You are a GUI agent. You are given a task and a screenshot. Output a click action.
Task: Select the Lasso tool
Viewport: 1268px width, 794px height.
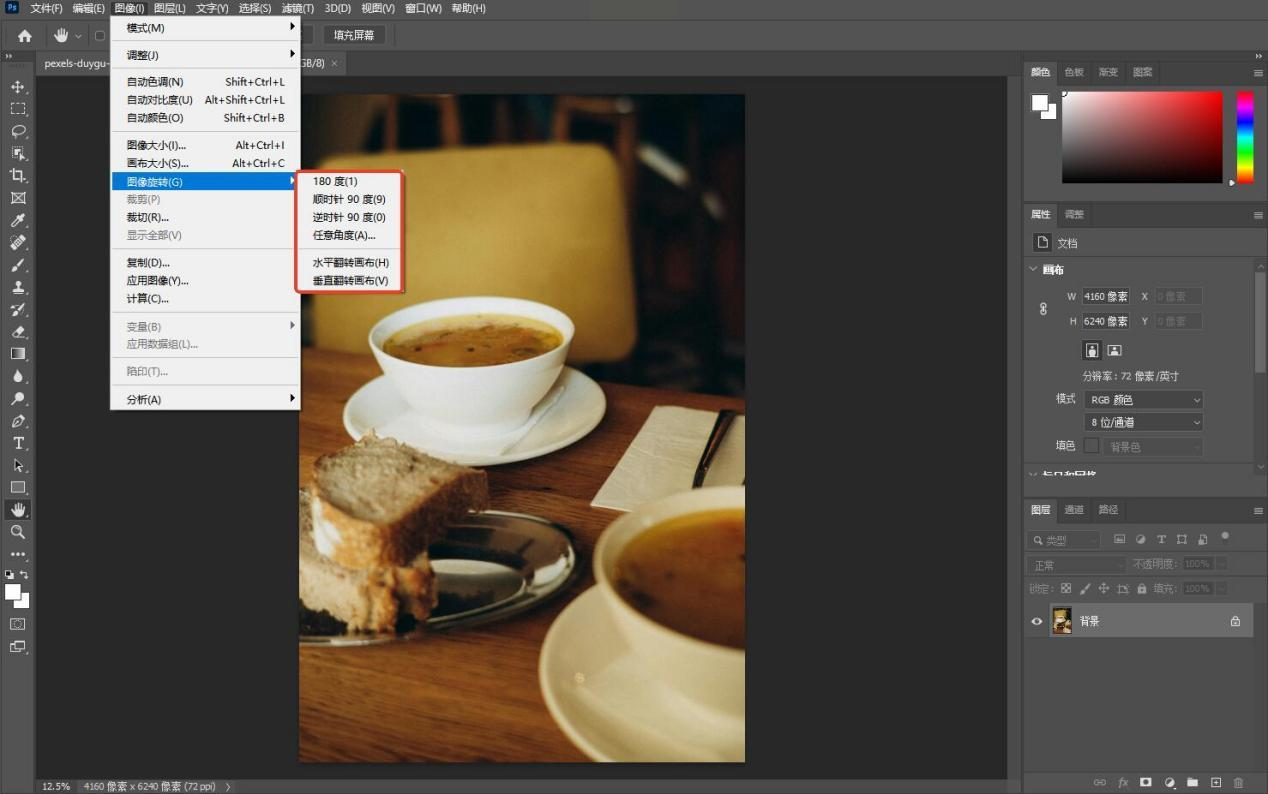pos(18,131)
